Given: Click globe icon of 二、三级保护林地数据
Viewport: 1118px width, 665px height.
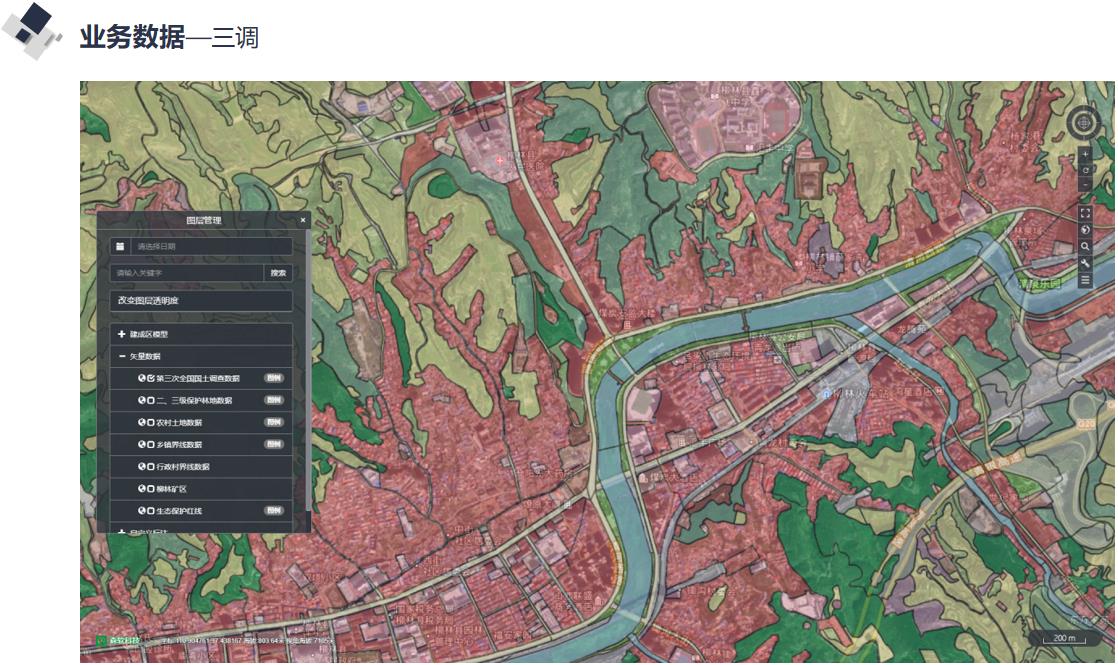Looking at the screenshot, I should pos(142,400).
